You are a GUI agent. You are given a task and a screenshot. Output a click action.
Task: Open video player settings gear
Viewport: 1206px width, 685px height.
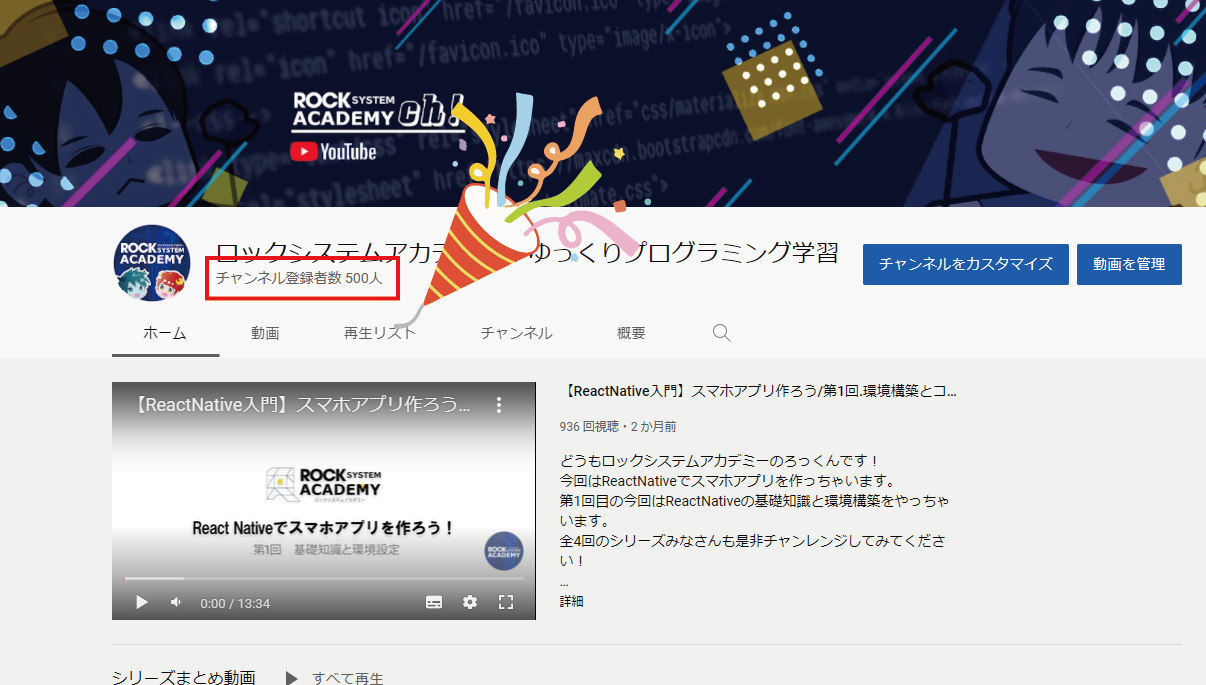[x=470, y=602]
